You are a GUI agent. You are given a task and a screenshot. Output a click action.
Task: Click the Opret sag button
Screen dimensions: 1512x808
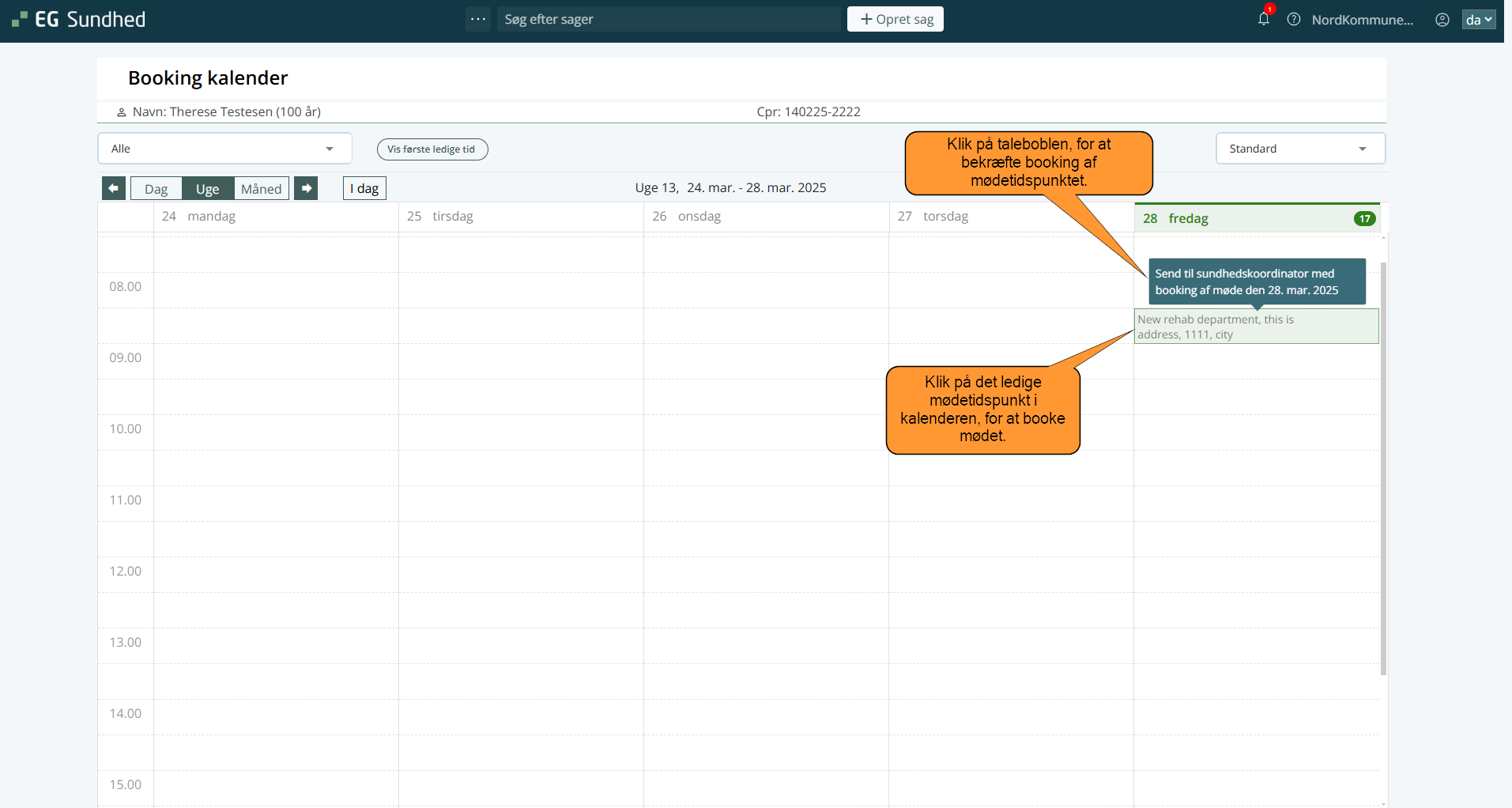(896, 19)
